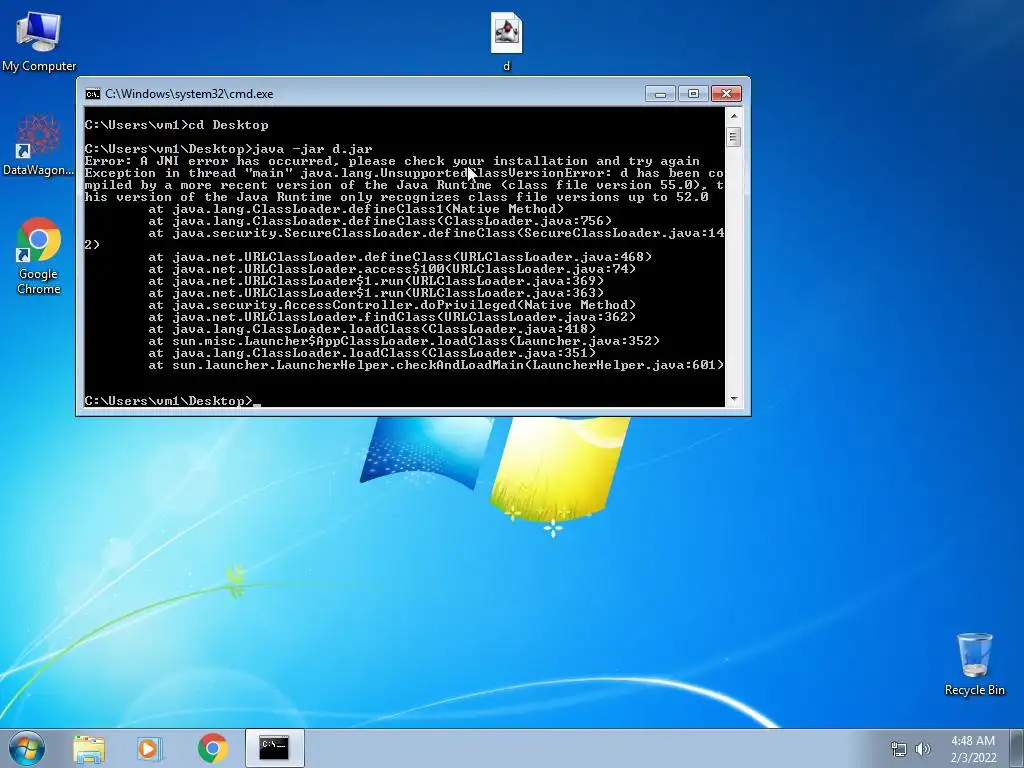Click the Windows Start orb
Viewport: 1024px width, 768px height.
tap(27, 748)
